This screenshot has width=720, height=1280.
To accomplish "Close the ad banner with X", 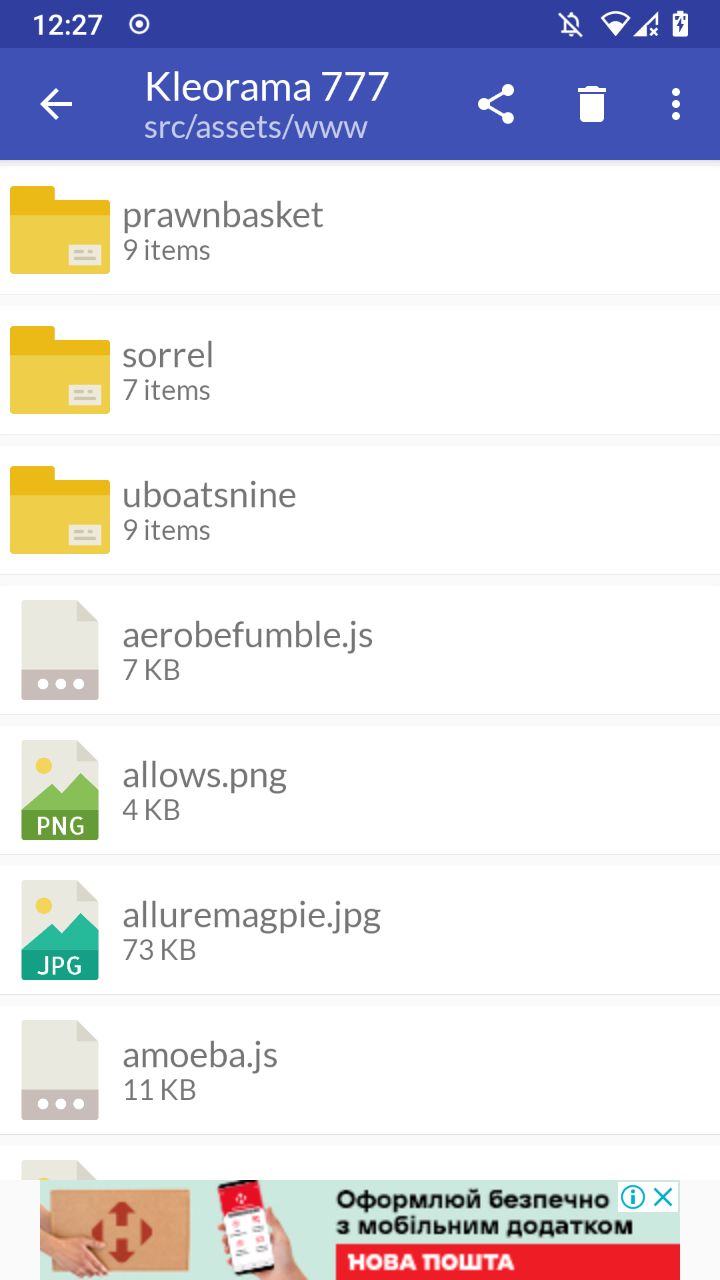I will (x=663, y=1197).
